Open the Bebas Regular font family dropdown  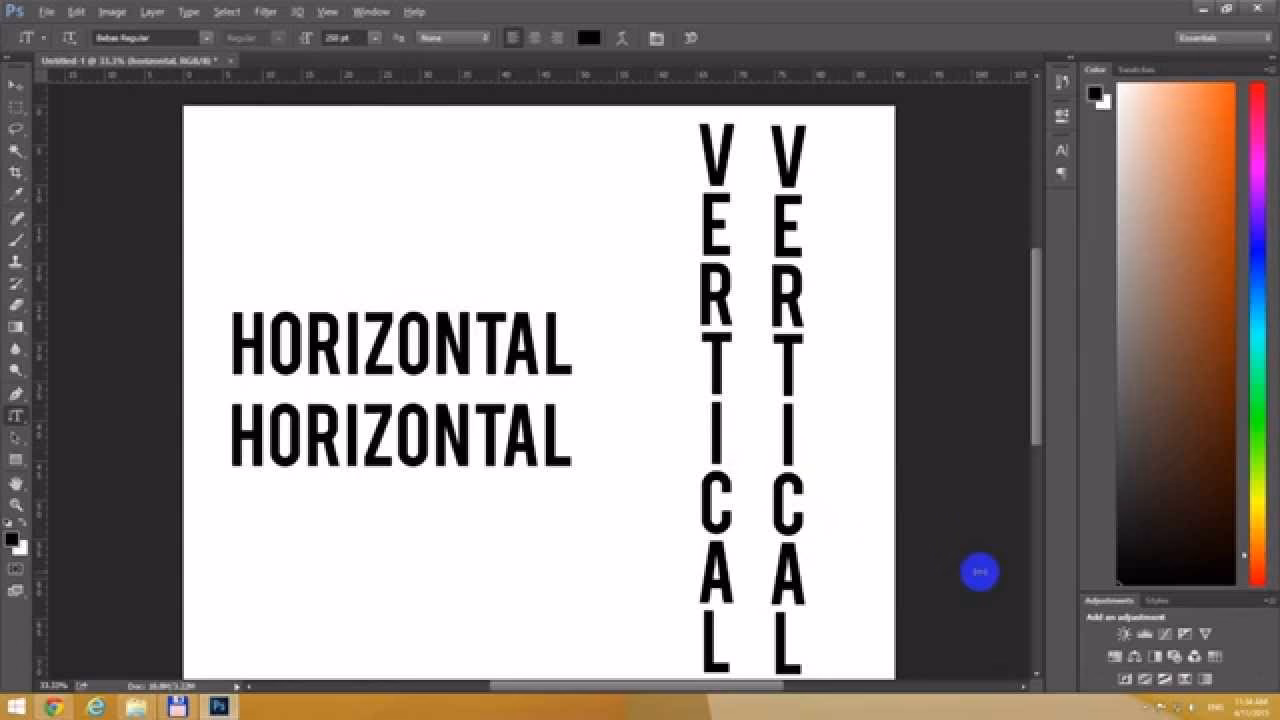pos(206,38)
